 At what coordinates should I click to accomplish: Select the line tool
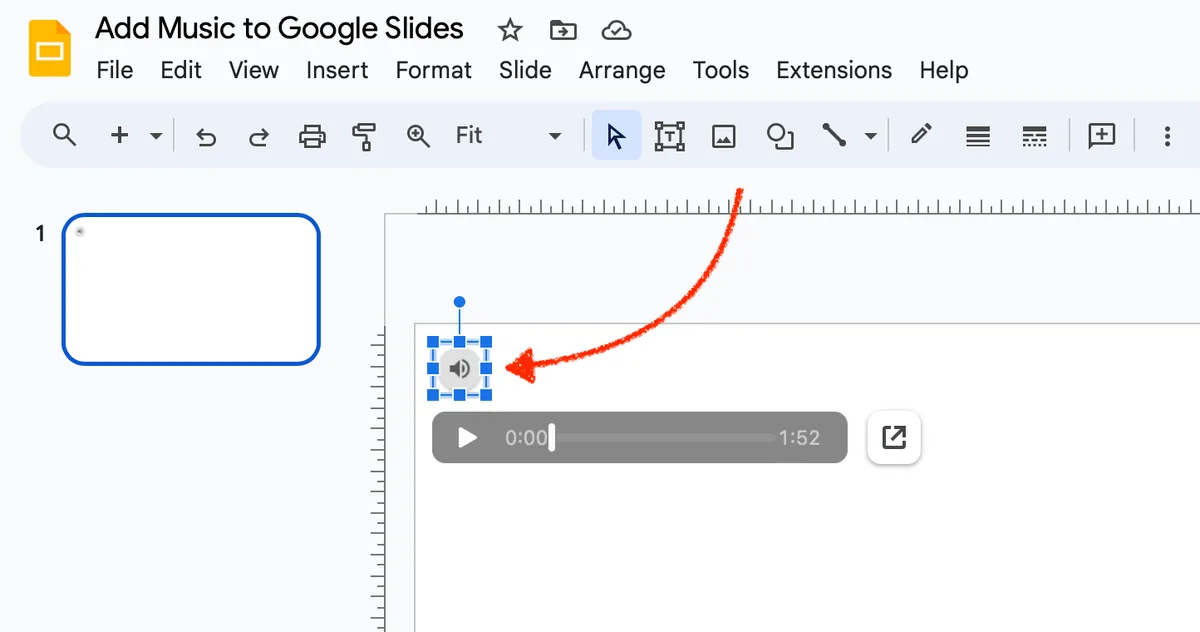pos(834,136)
